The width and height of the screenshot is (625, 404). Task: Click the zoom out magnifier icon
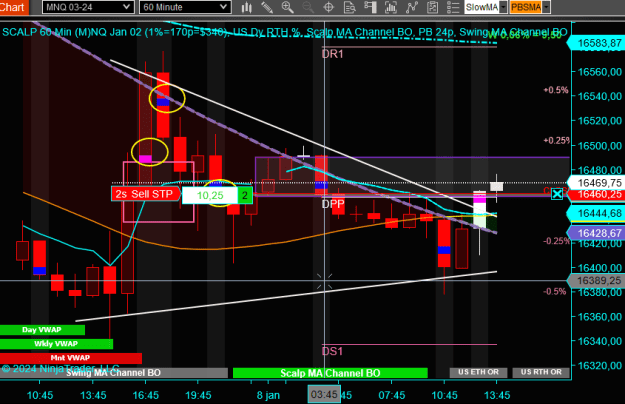point(308,7)
